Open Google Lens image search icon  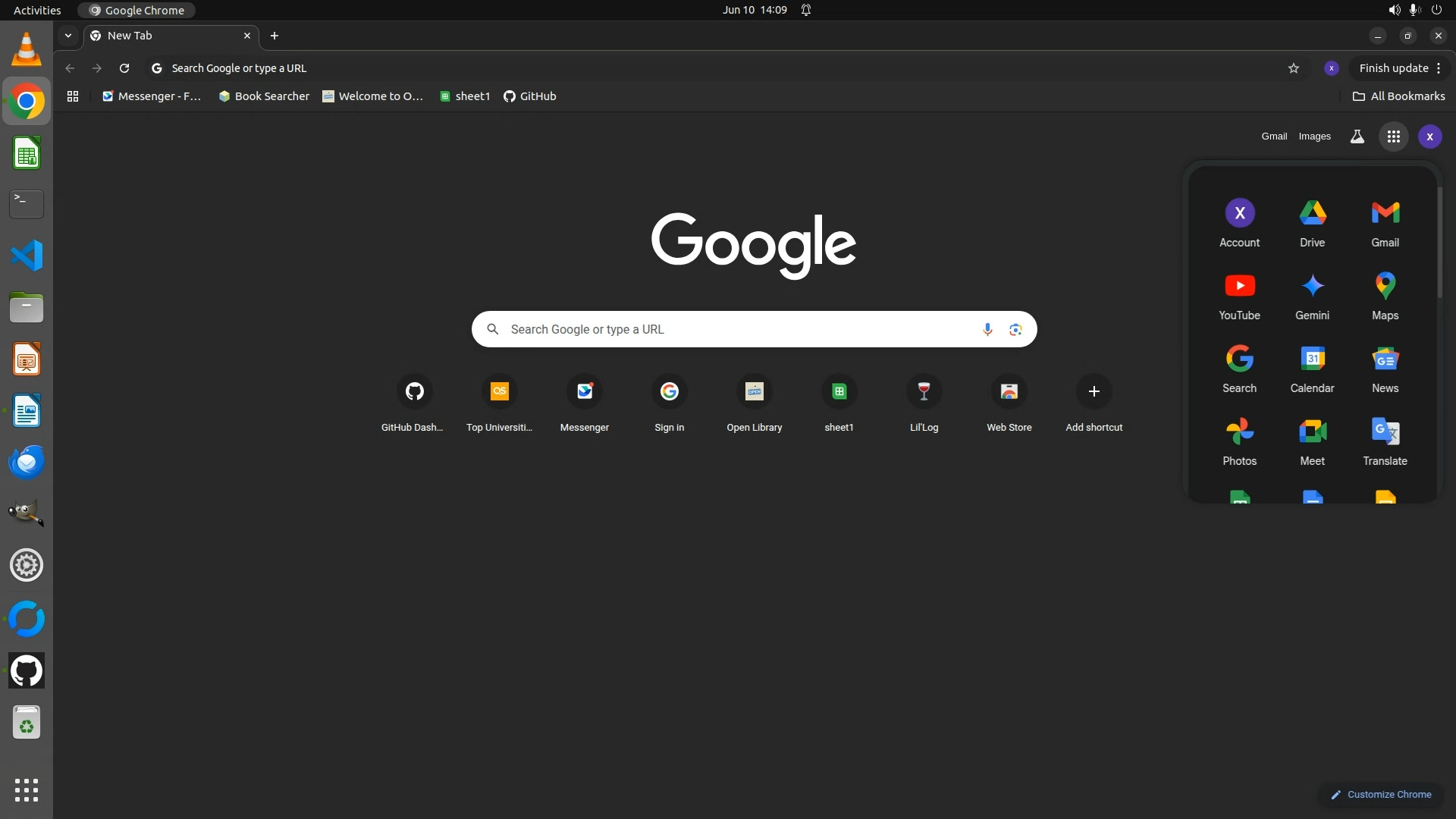tap(1015, 329)
